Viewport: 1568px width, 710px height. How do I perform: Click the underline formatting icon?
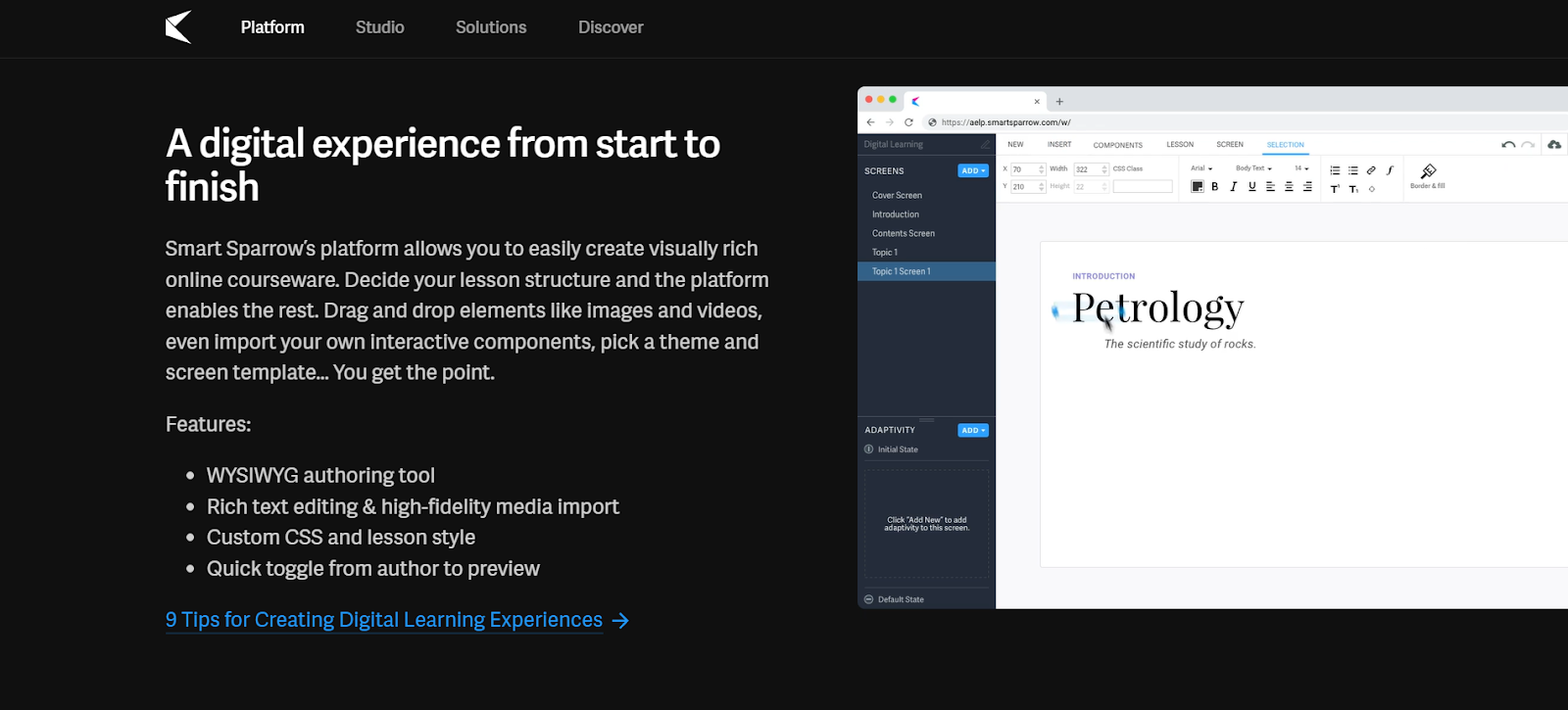(x=1252, y=186)
